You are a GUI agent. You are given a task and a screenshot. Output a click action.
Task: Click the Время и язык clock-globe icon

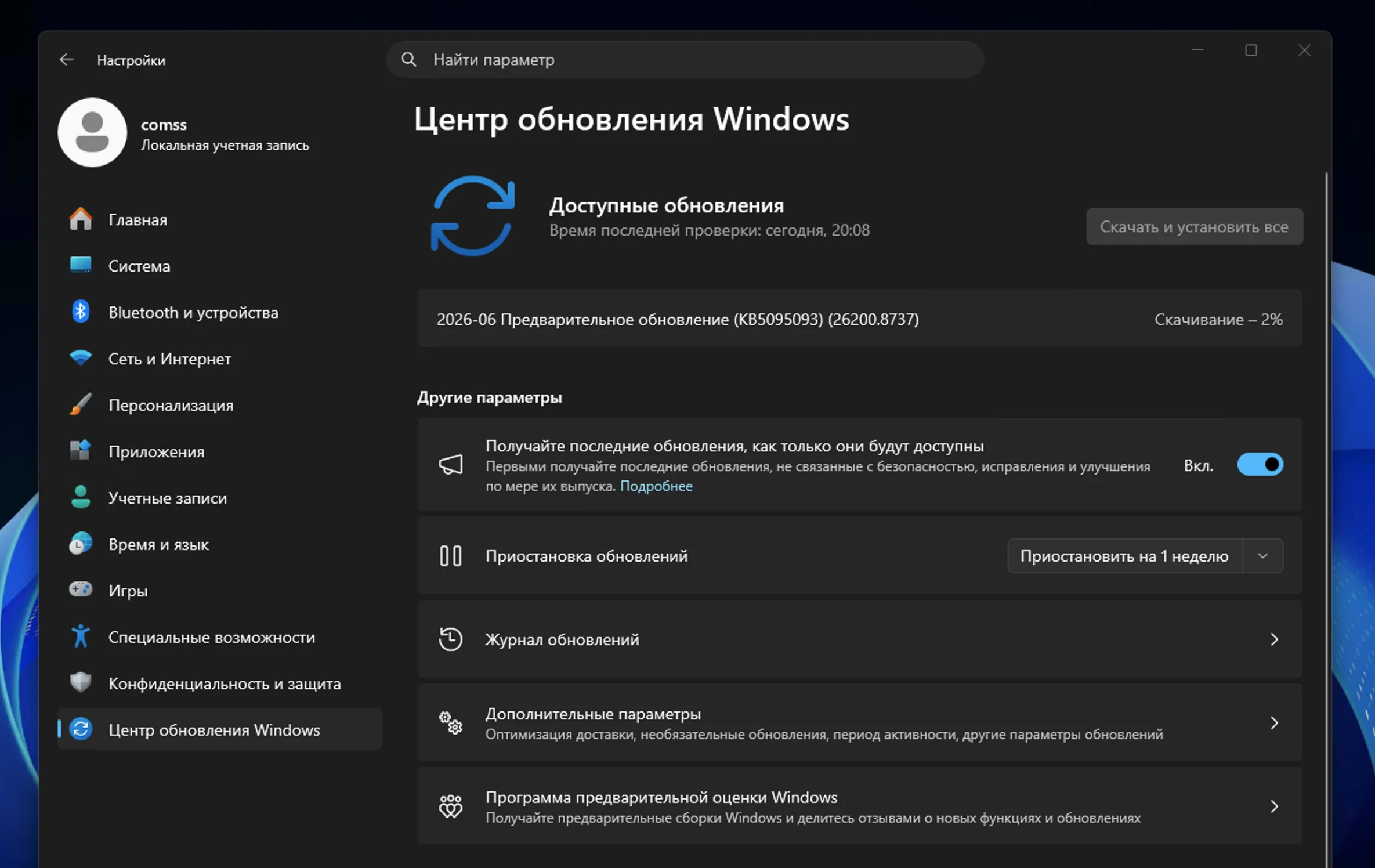[x=81, y=544]
